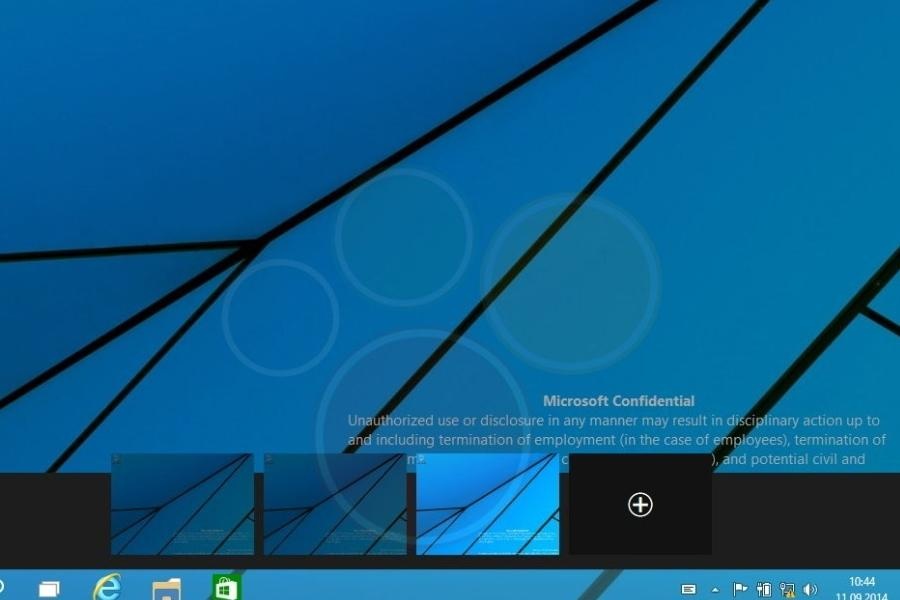
Task: Click the 10:44 clock time
Action: 861,581
